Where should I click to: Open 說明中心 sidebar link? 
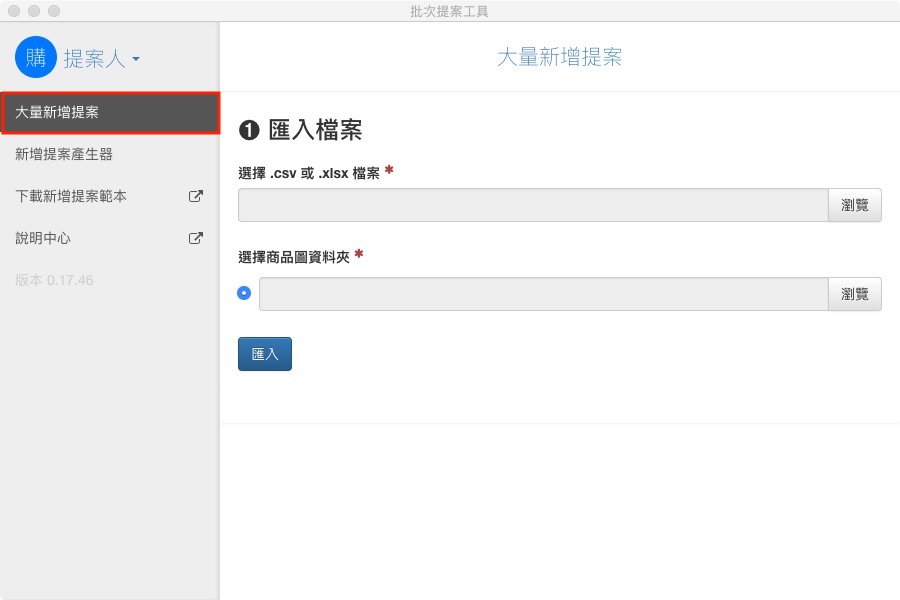click(x=43, y=238)
